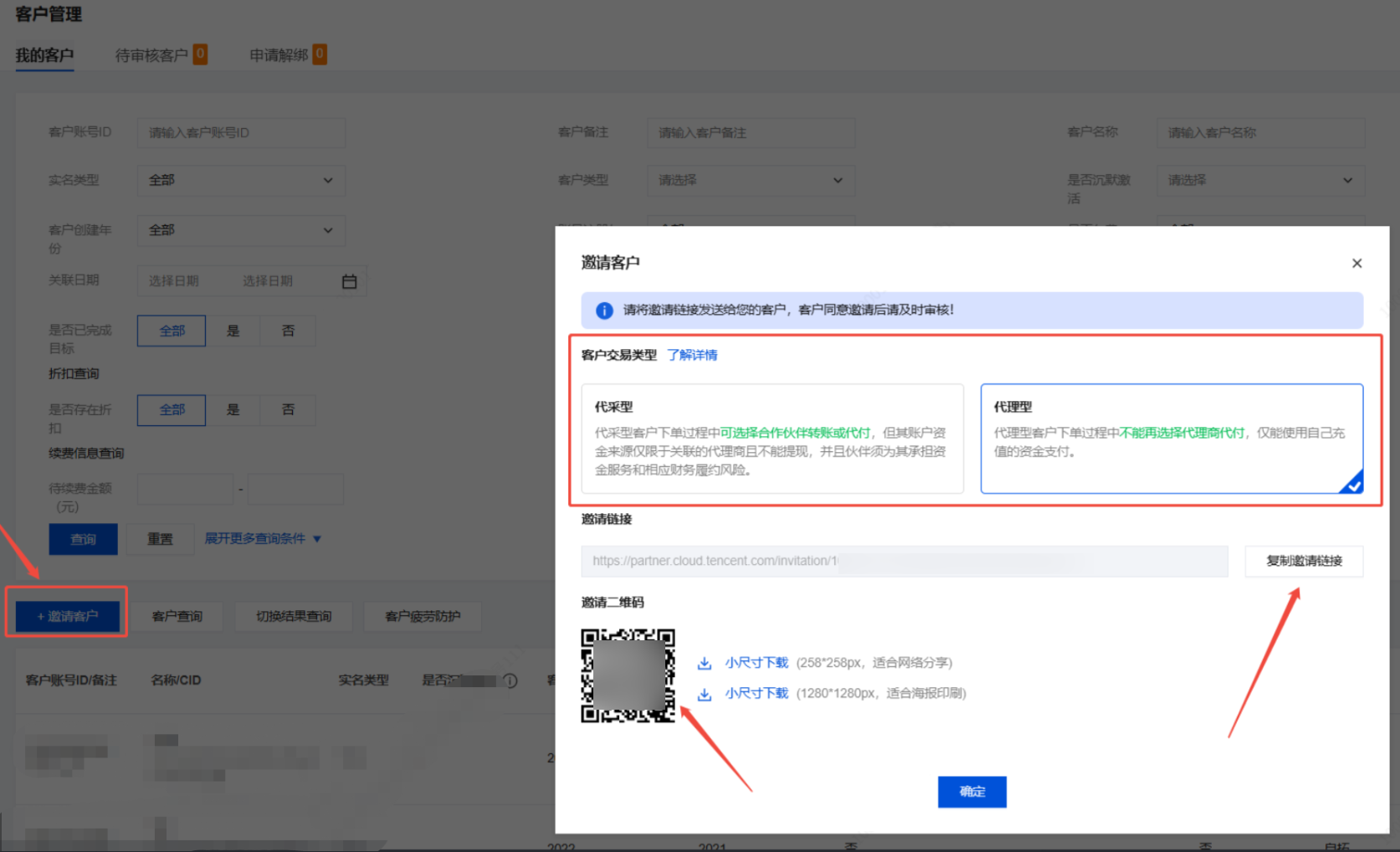Open the 了解详情 link
This screenshot has height=852, width=1400.
692,355
